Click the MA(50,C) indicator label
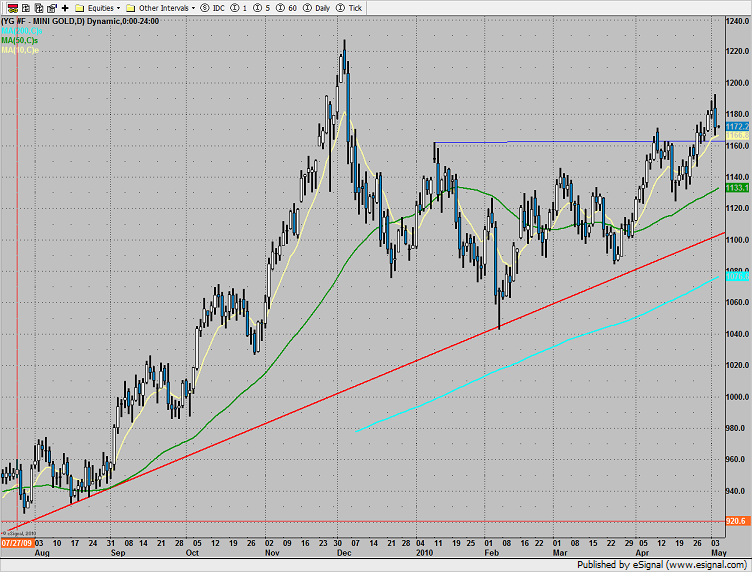The image size is (752, 572). coord(20,39)
